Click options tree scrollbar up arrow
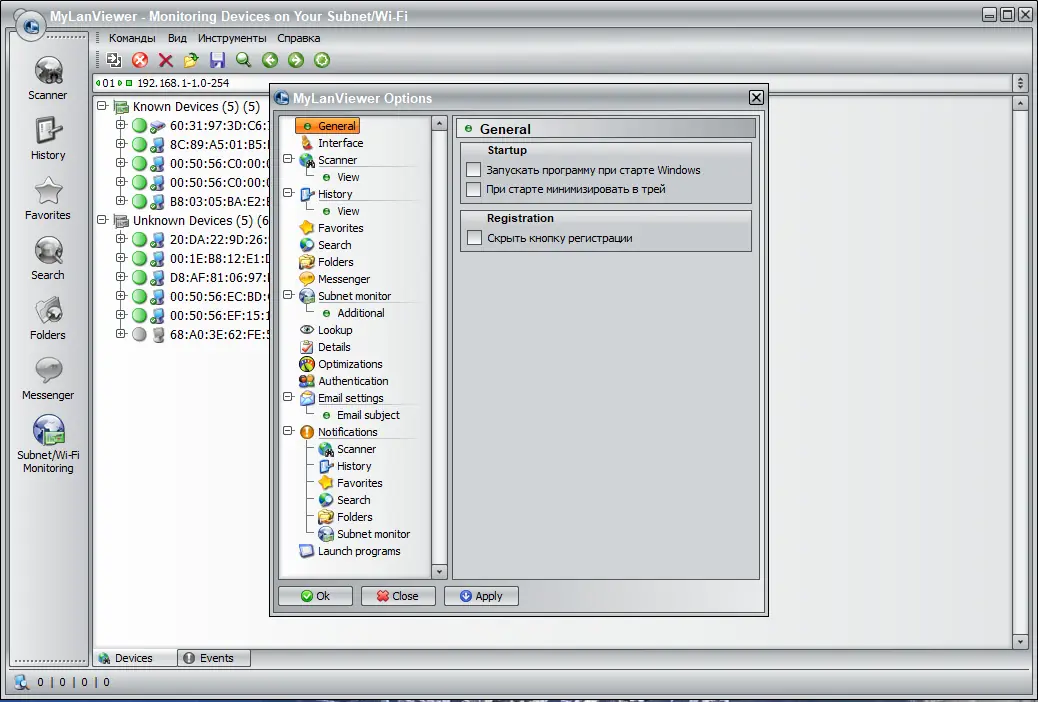 pyautogui.click(x=439, y=124)
